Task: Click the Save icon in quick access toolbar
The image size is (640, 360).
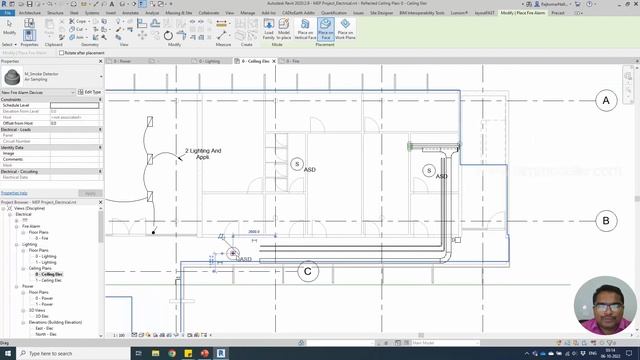Action: [x=29, y=4]
